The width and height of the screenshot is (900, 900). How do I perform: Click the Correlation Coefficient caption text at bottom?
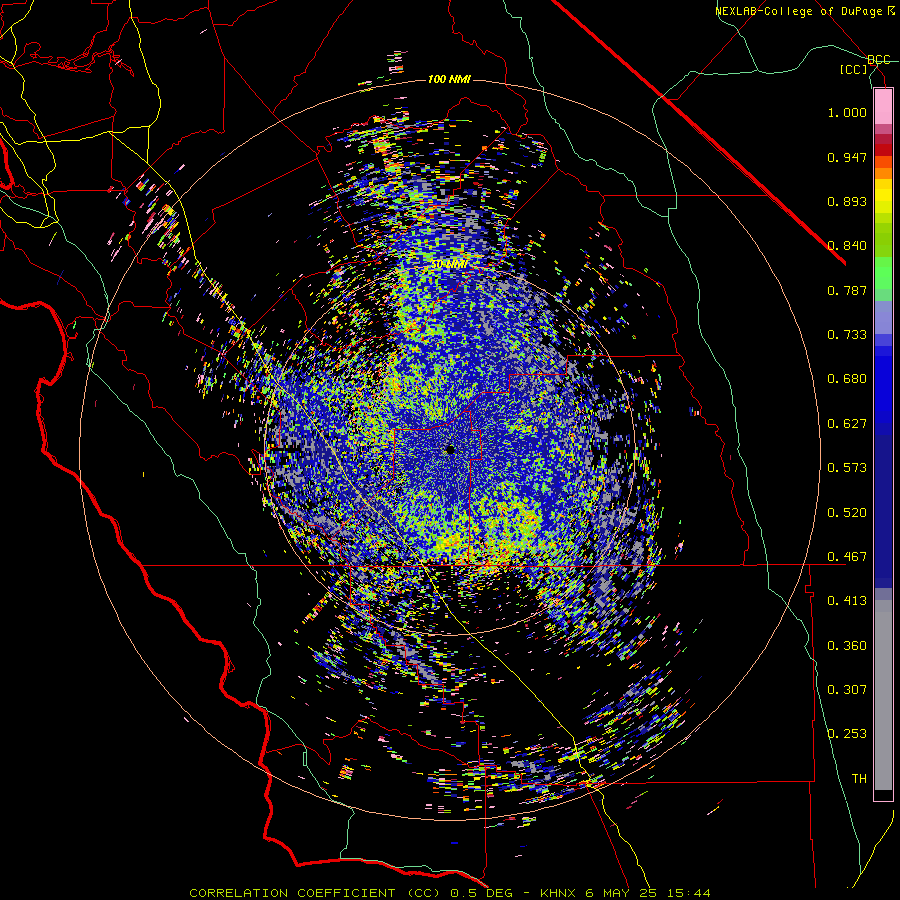450,893
